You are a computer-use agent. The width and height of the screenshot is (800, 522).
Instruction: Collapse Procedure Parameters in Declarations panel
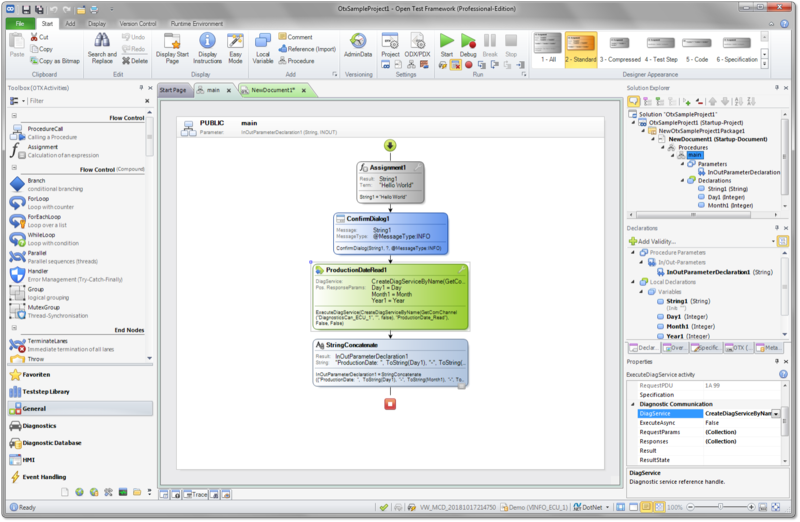tap(633, 253)
